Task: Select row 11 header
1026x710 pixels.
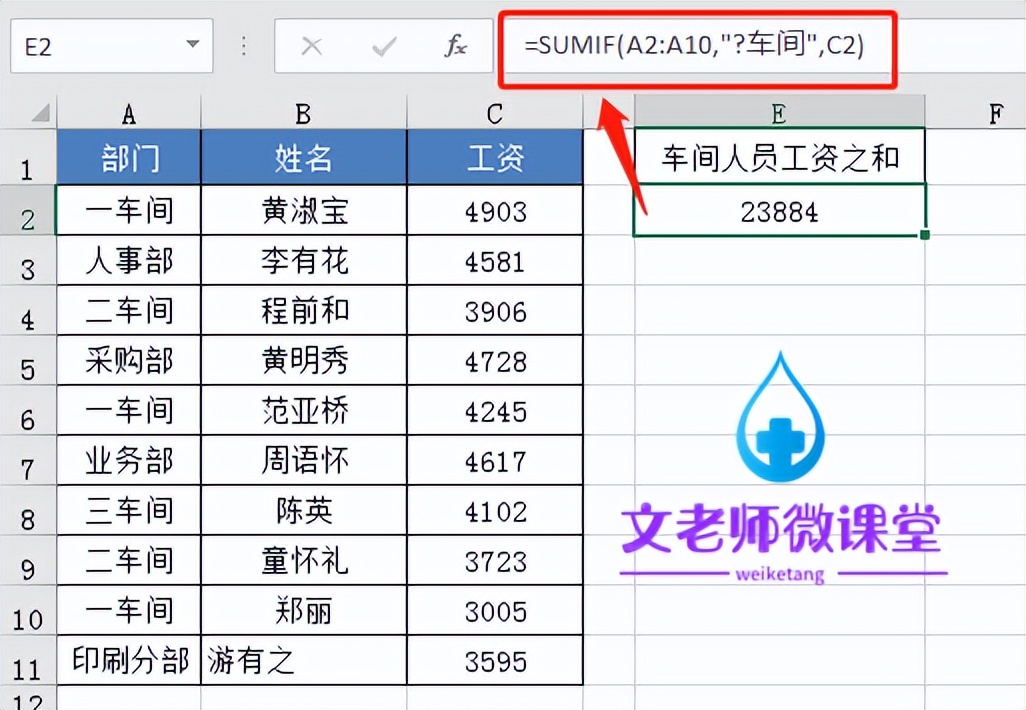Action: click(x=27, y=660)
